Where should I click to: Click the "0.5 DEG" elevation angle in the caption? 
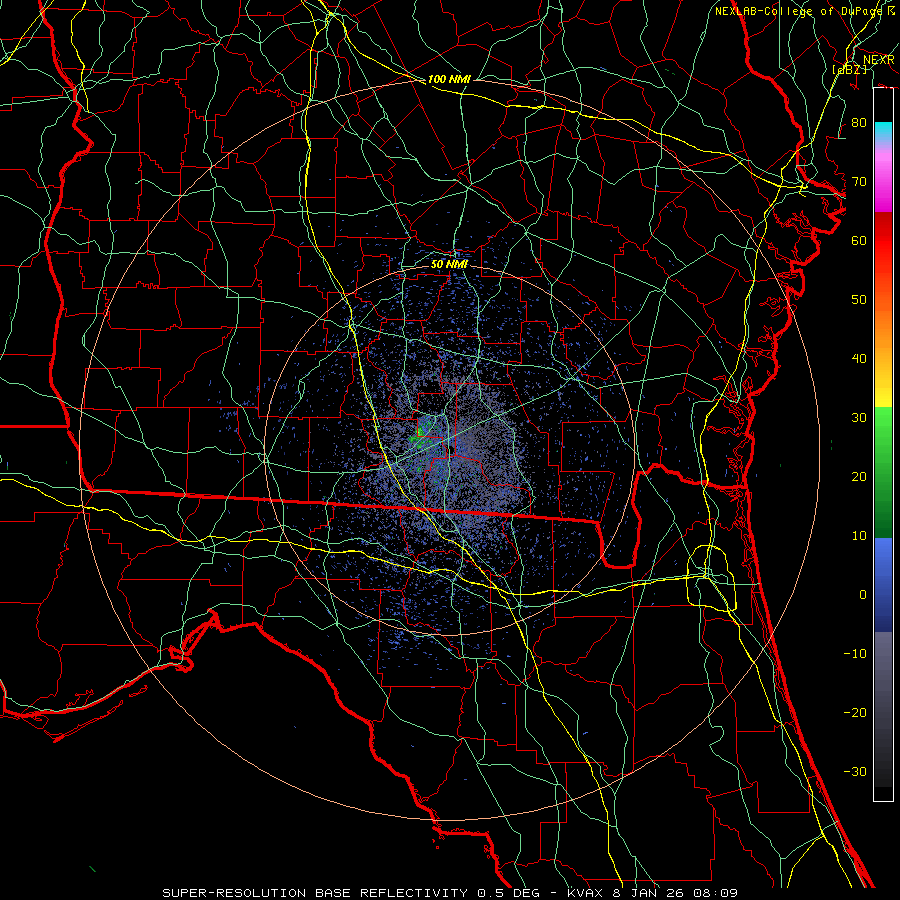point(509,893)
